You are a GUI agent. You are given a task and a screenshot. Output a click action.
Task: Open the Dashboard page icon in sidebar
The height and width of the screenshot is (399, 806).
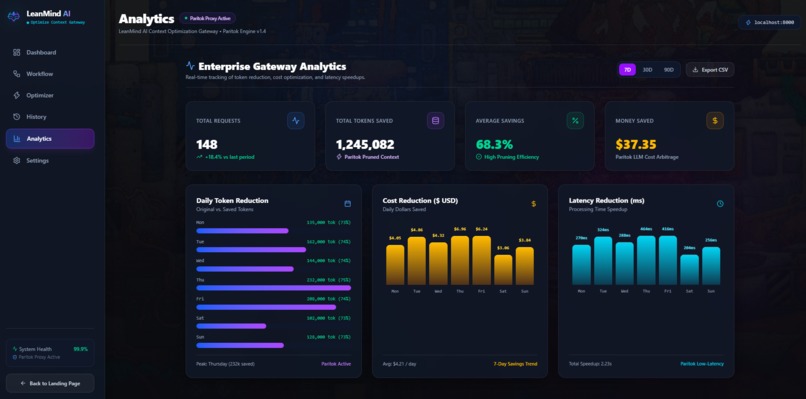(16, 52)
